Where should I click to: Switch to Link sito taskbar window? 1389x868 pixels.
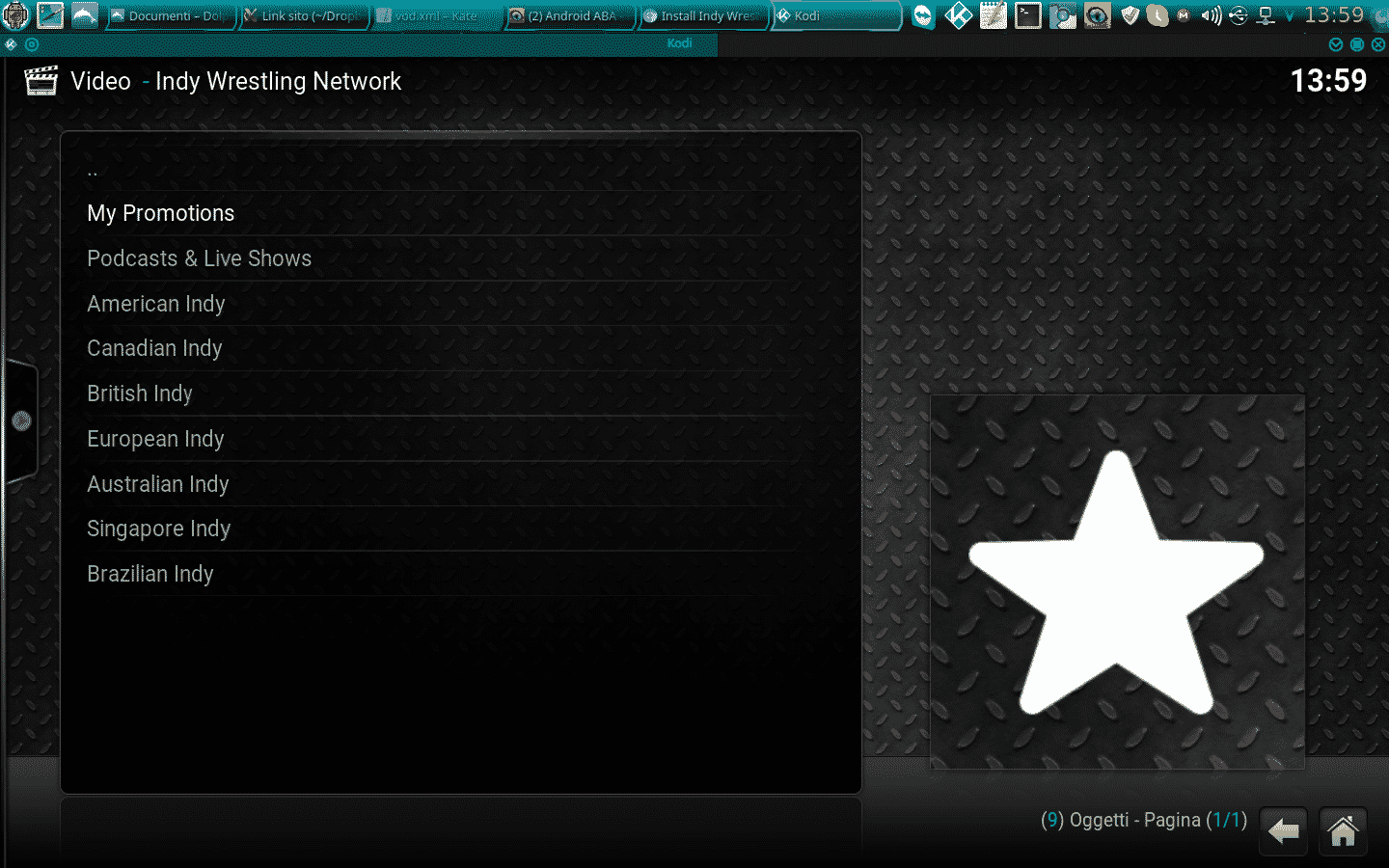coord(303,15)
